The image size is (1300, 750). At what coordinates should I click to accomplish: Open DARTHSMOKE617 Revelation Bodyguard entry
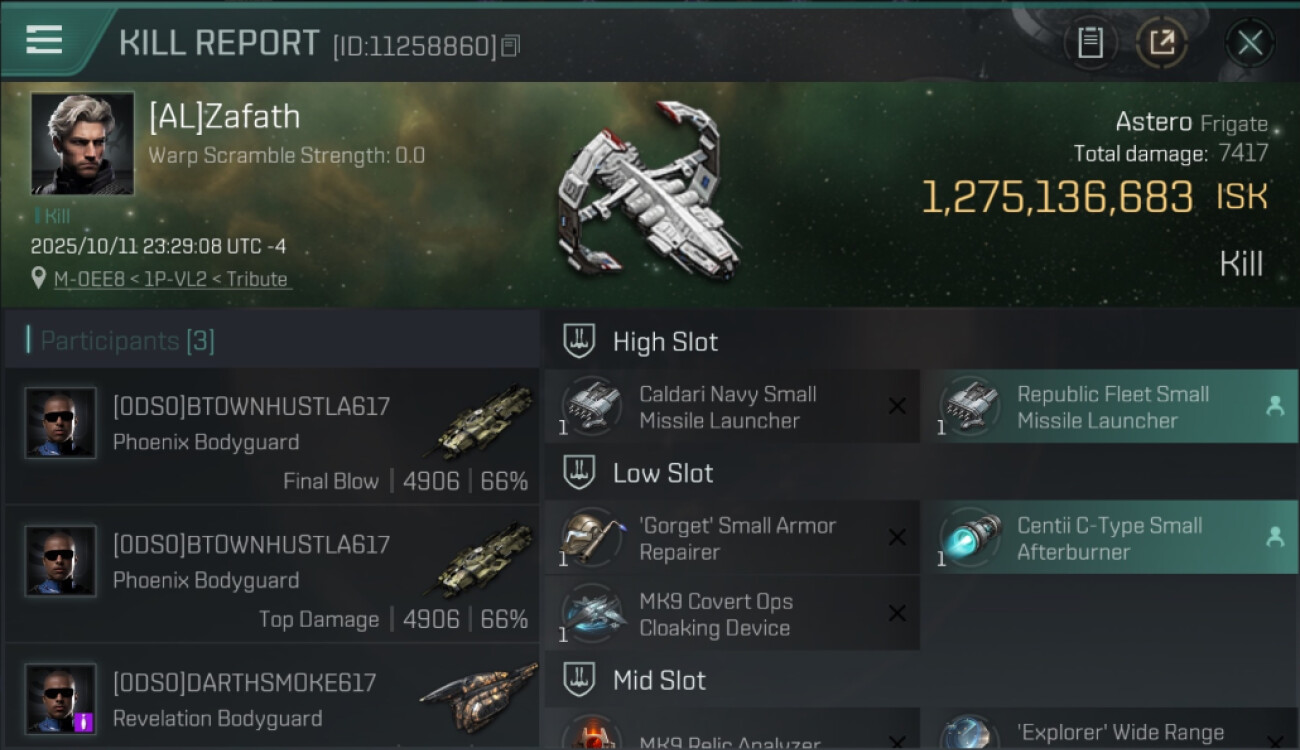coord(271,698)
